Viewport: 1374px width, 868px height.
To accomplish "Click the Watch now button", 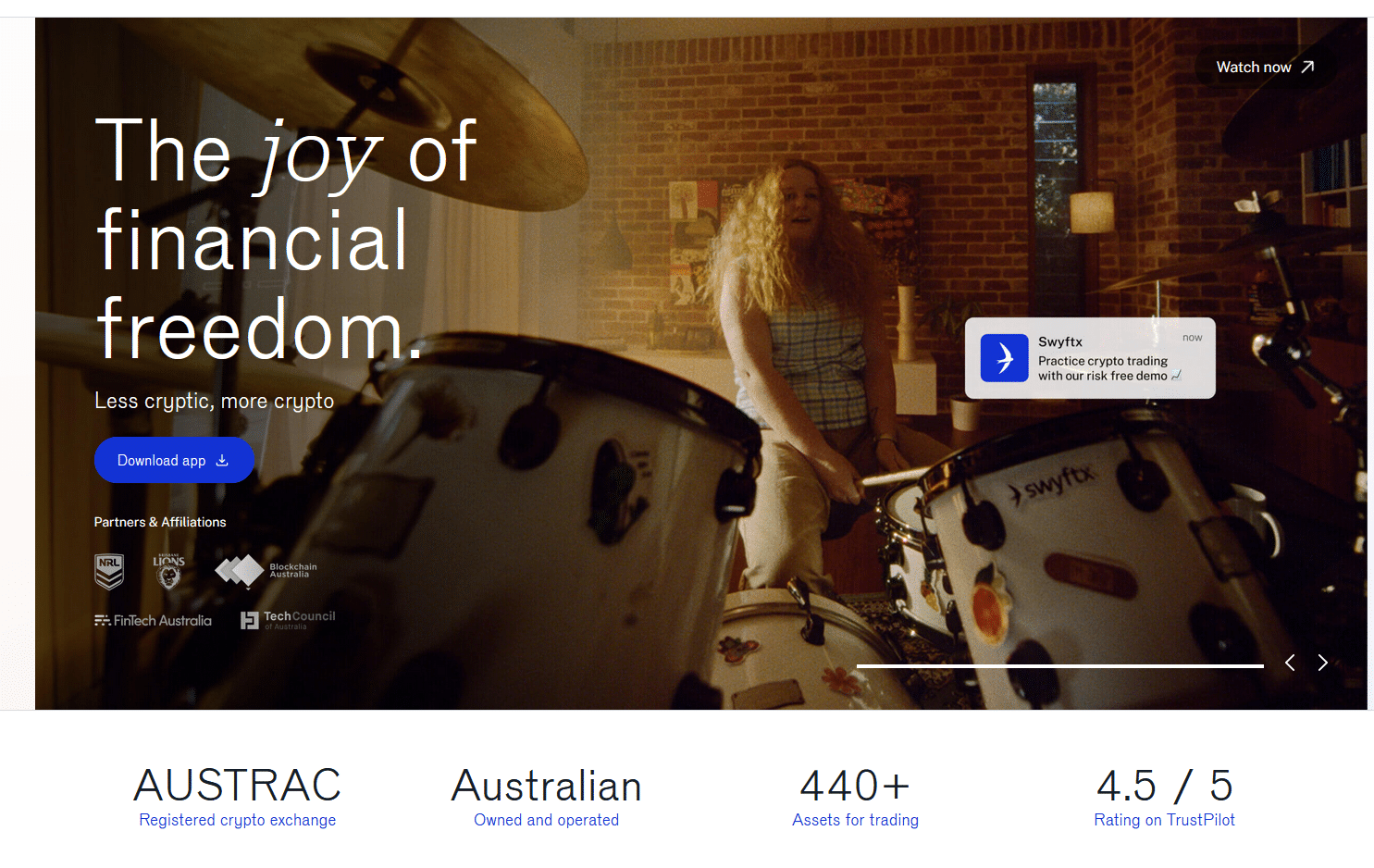I will (1265, 68).
